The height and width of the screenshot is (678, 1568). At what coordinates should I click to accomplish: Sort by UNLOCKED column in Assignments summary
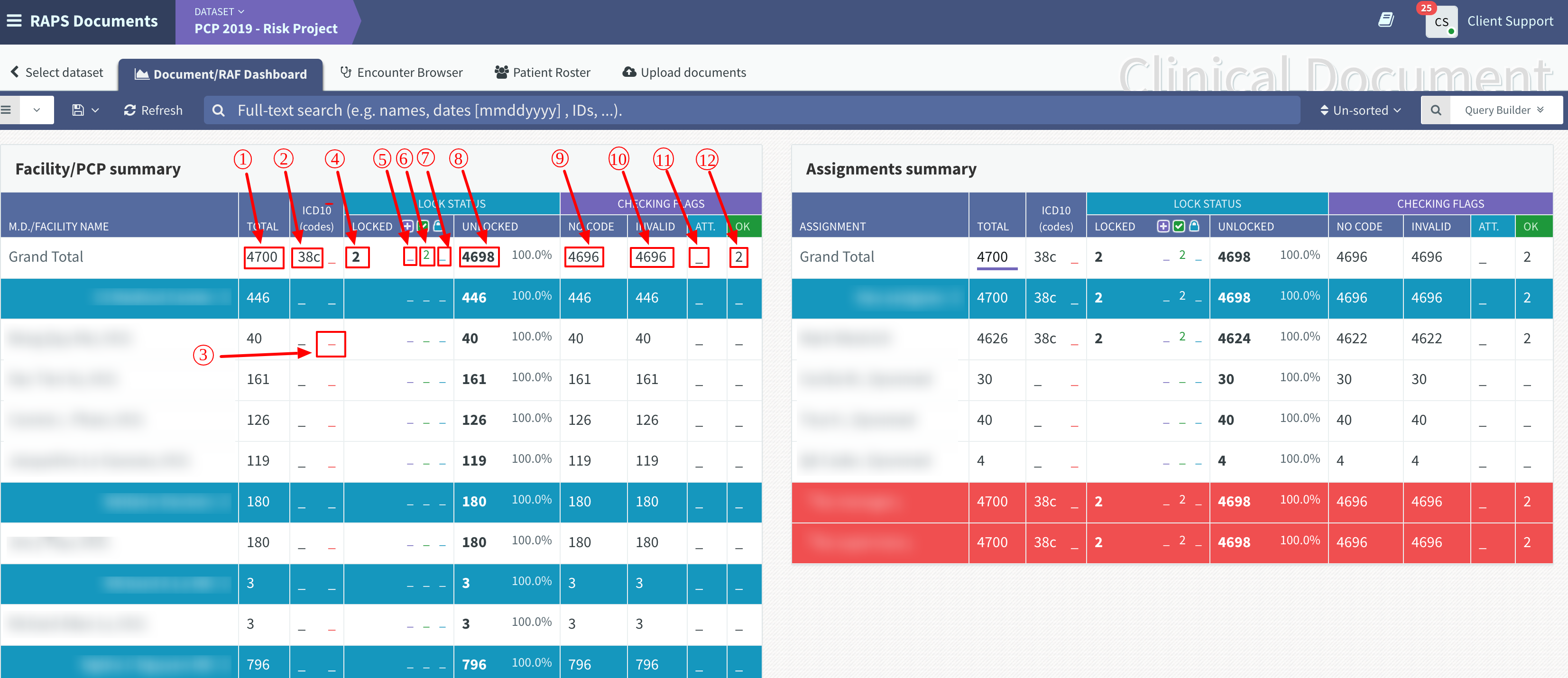click(1245, 227)
